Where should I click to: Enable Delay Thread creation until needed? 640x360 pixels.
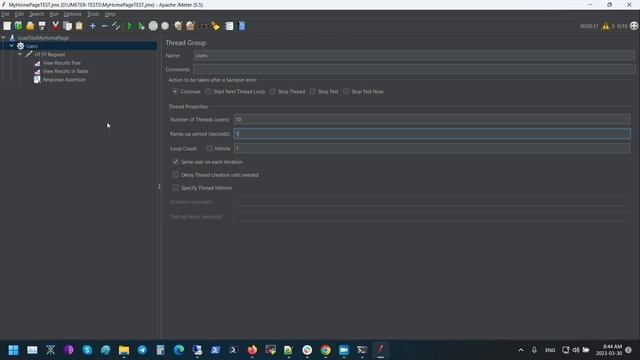coord(176,175)
